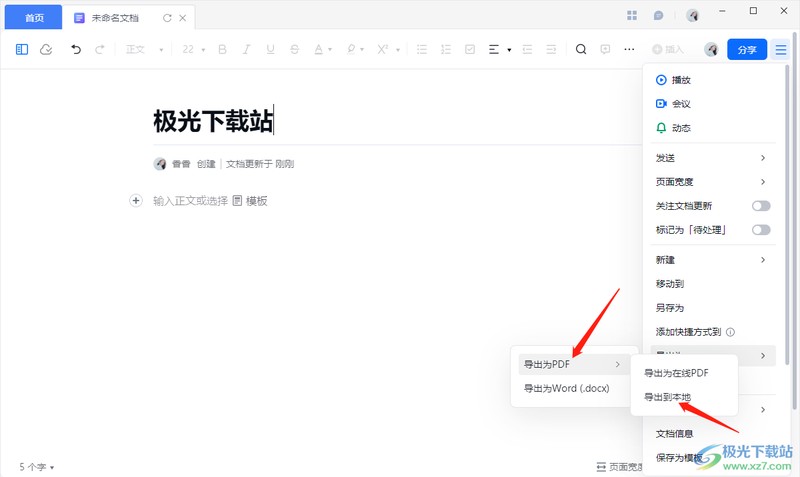Toggle the 标记为「待处理」 switch
This screenshot has width=800, height=477.
761,230
